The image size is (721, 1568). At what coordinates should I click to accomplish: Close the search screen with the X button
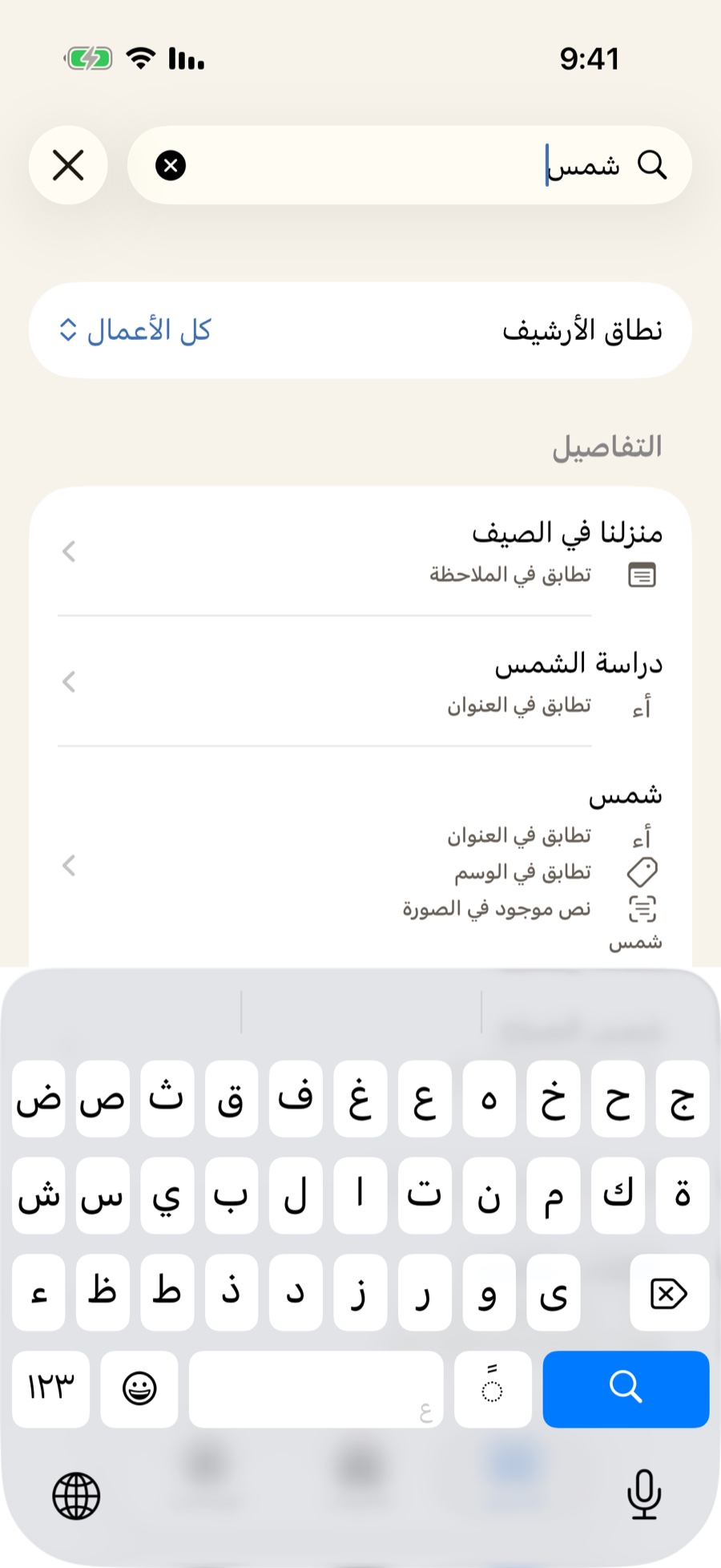click(68, 166)
